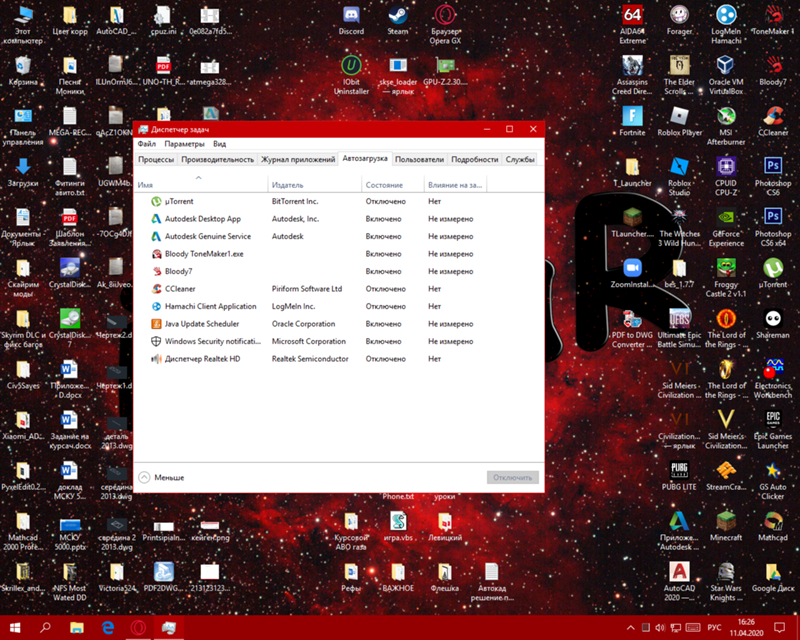800x640 pixels.
Task: Sort by Издатель column header
Action: click(314, 185)
